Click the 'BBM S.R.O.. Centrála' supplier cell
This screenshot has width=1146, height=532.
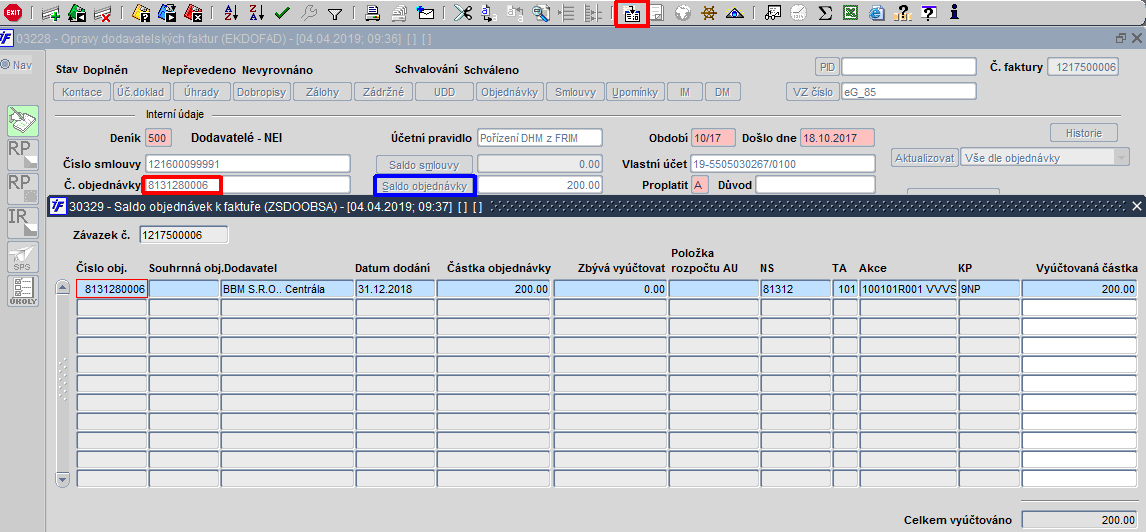pyautogui.click(x=287, y=289)
